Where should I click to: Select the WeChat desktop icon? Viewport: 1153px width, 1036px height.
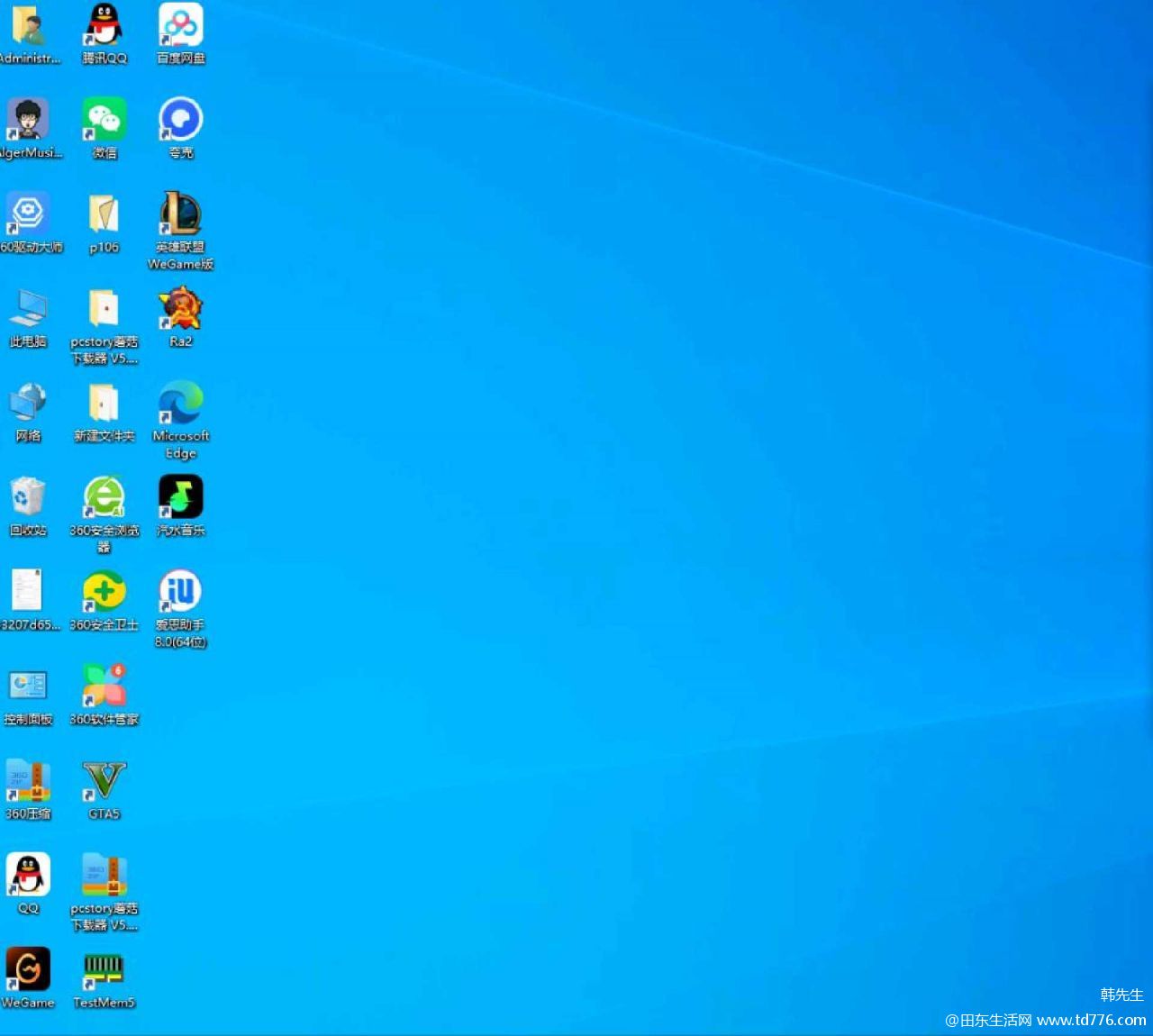pyautogui.click(x=104, y=120)
